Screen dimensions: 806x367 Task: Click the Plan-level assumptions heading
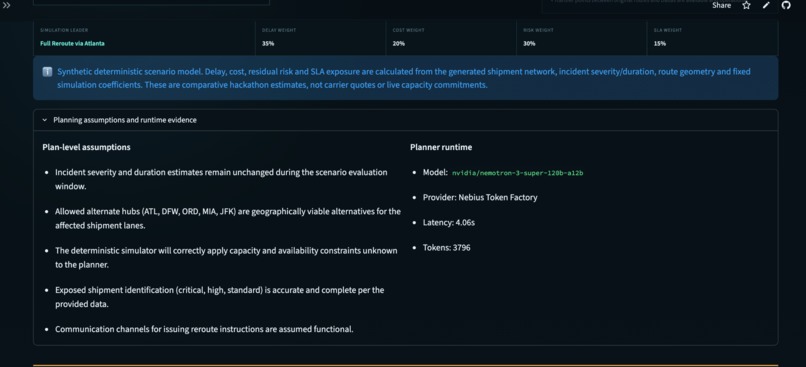[86, 148]
